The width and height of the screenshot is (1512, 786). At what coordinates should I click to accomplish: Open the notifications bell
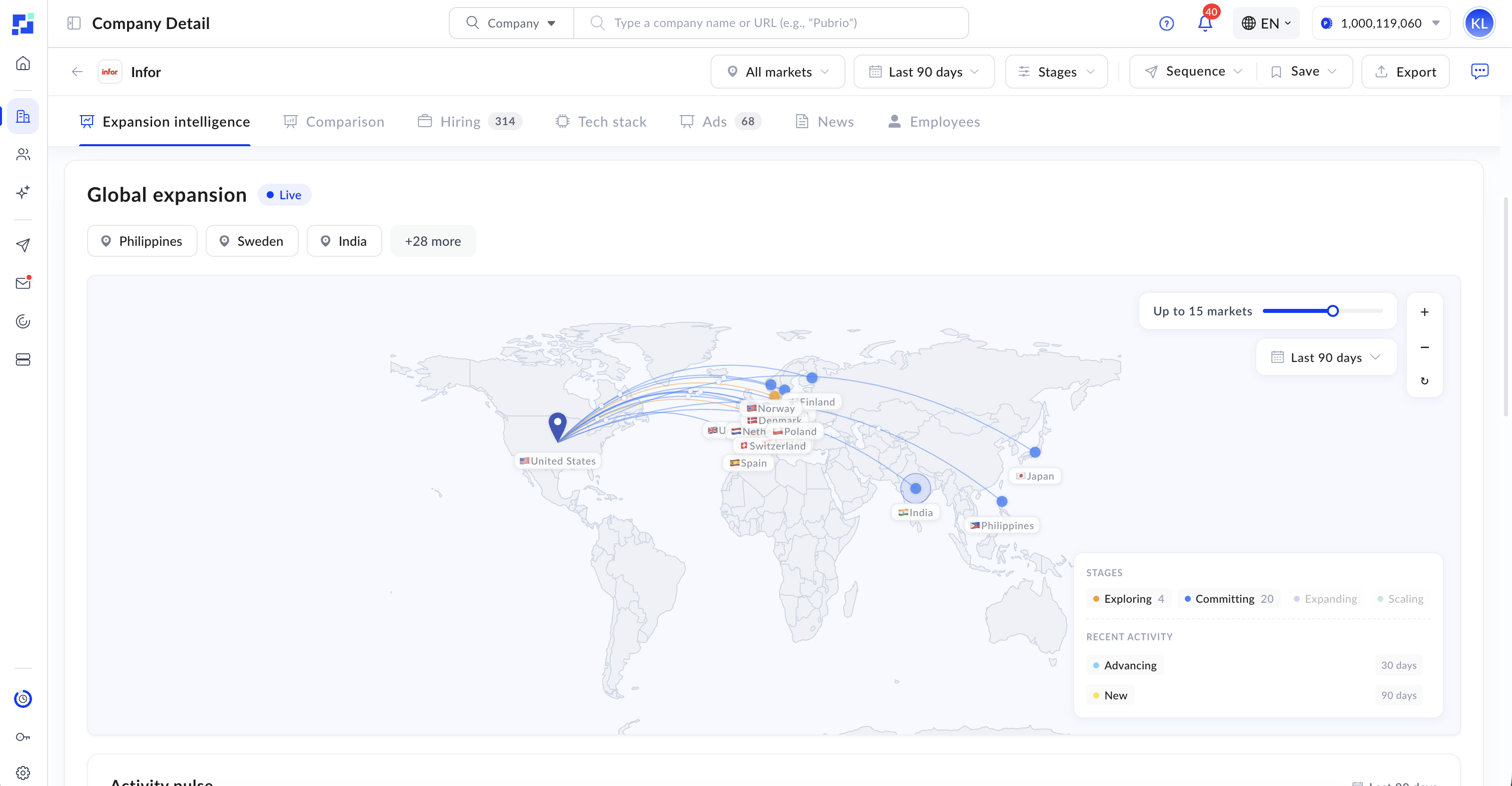1205,23
